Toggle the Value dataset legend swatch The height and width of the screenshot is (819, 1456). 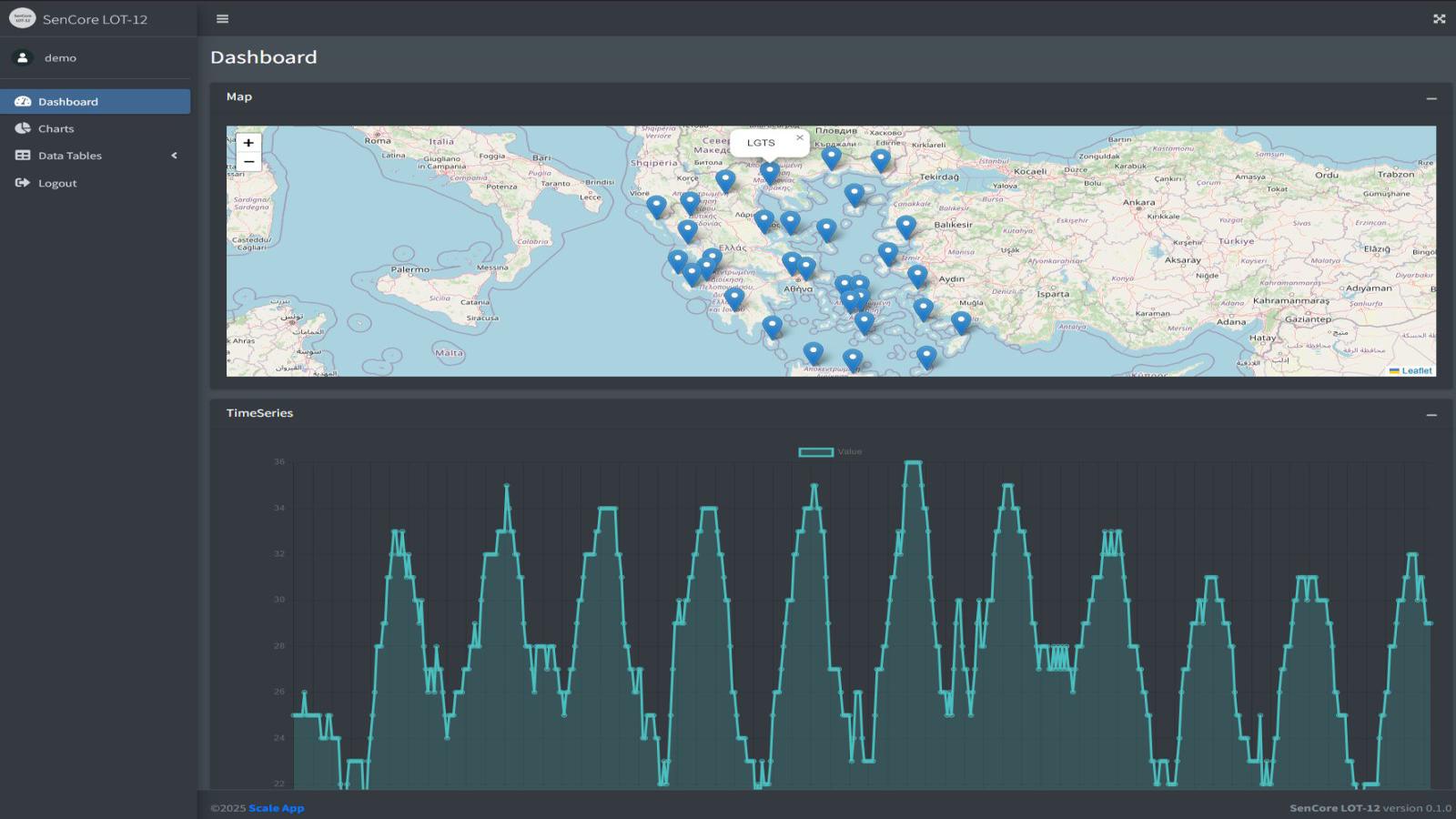point(815,452)
